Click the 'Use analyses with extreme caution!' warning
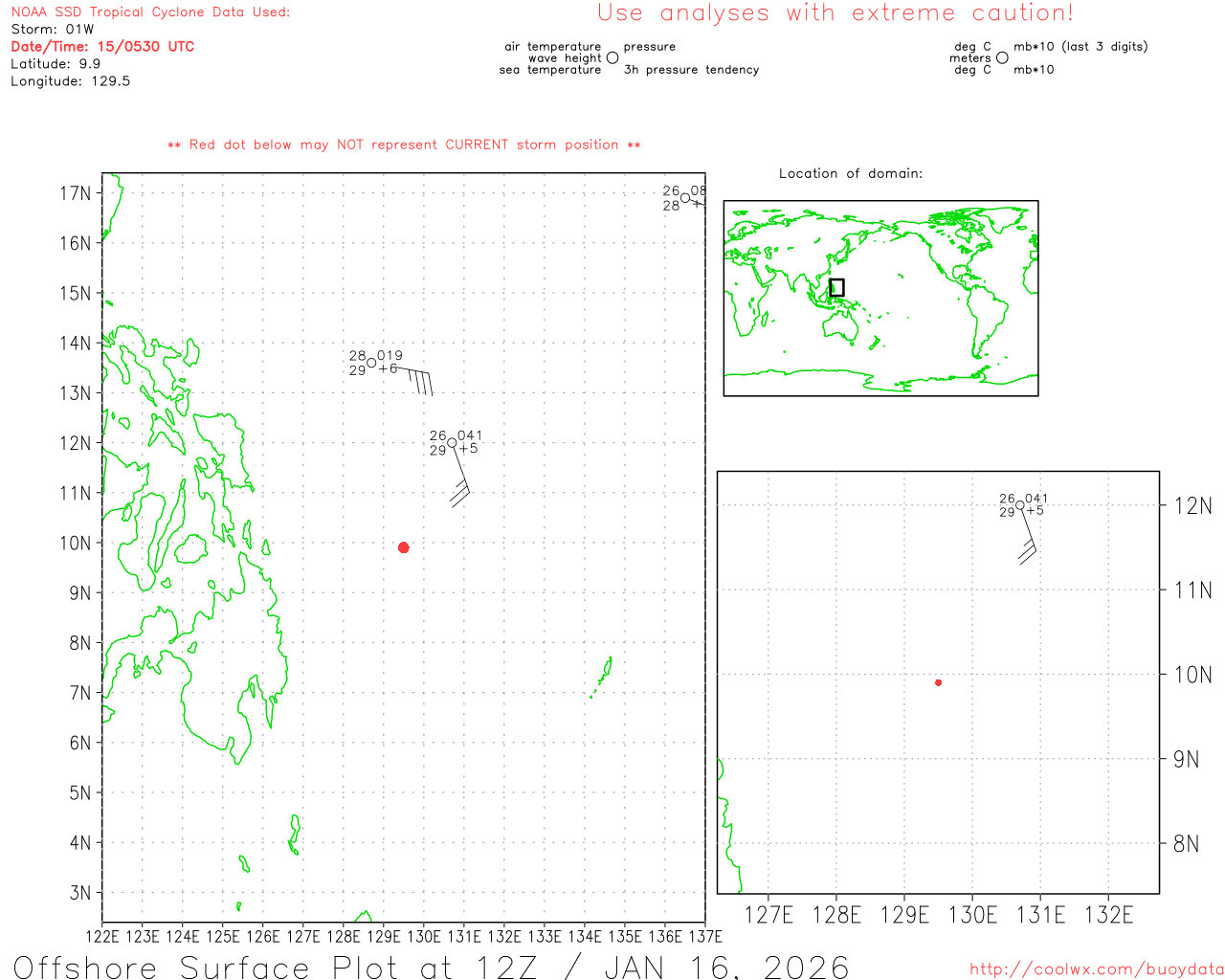This screenshot has width=1225, height=980. click(x=835, y=13)
